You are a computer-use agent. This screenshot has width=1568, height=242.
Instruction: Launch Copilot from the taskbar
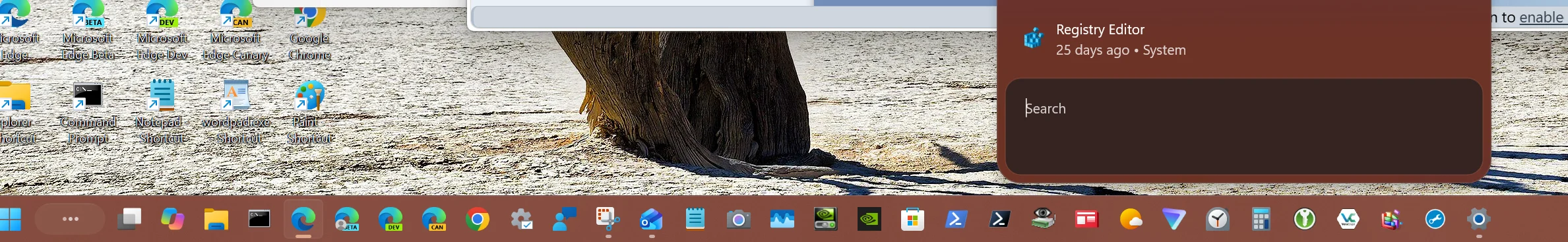[173, 219]
